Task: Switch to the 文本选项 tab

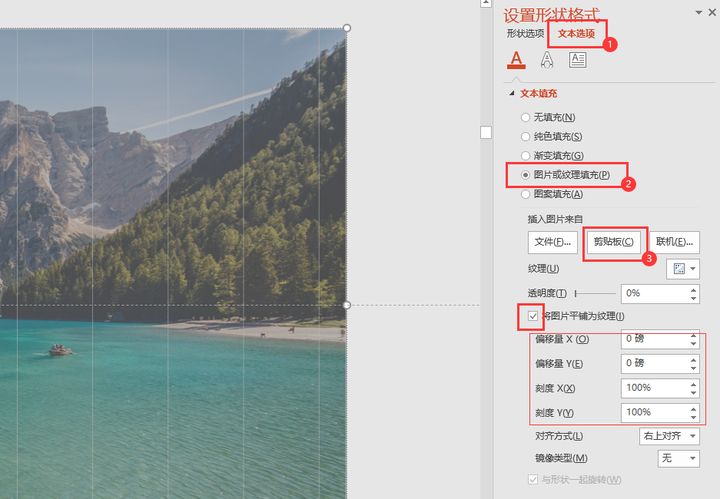Action: pos(576,34)
